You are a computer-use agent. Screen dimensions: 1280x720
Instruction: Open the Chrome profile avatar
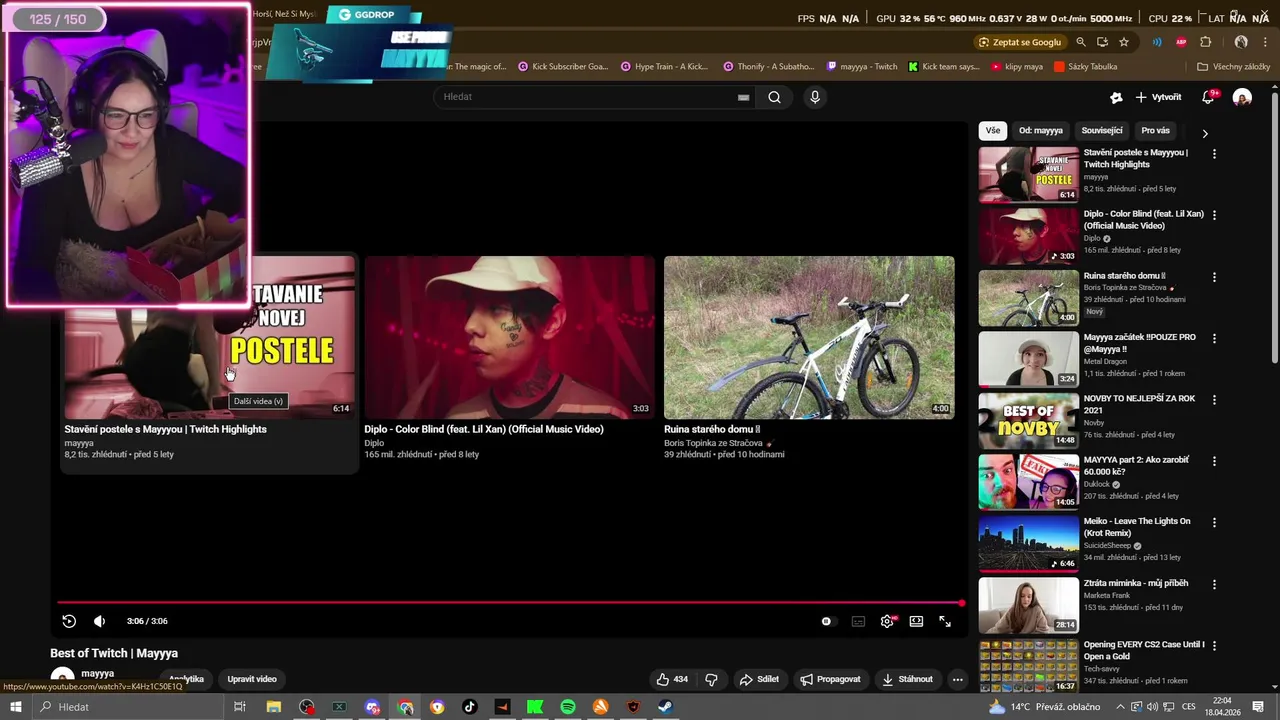[x=1241, y=42]
